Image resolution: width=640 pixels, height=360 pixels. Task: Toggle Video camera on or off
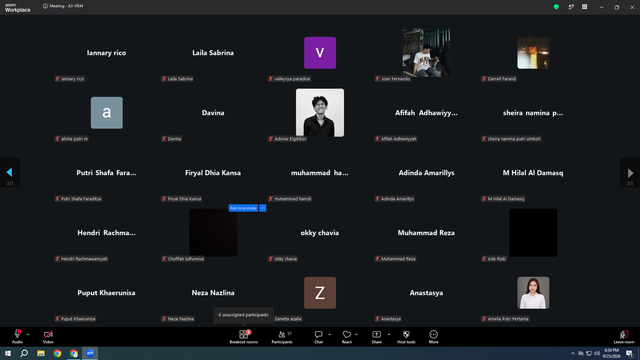point(48,337)
